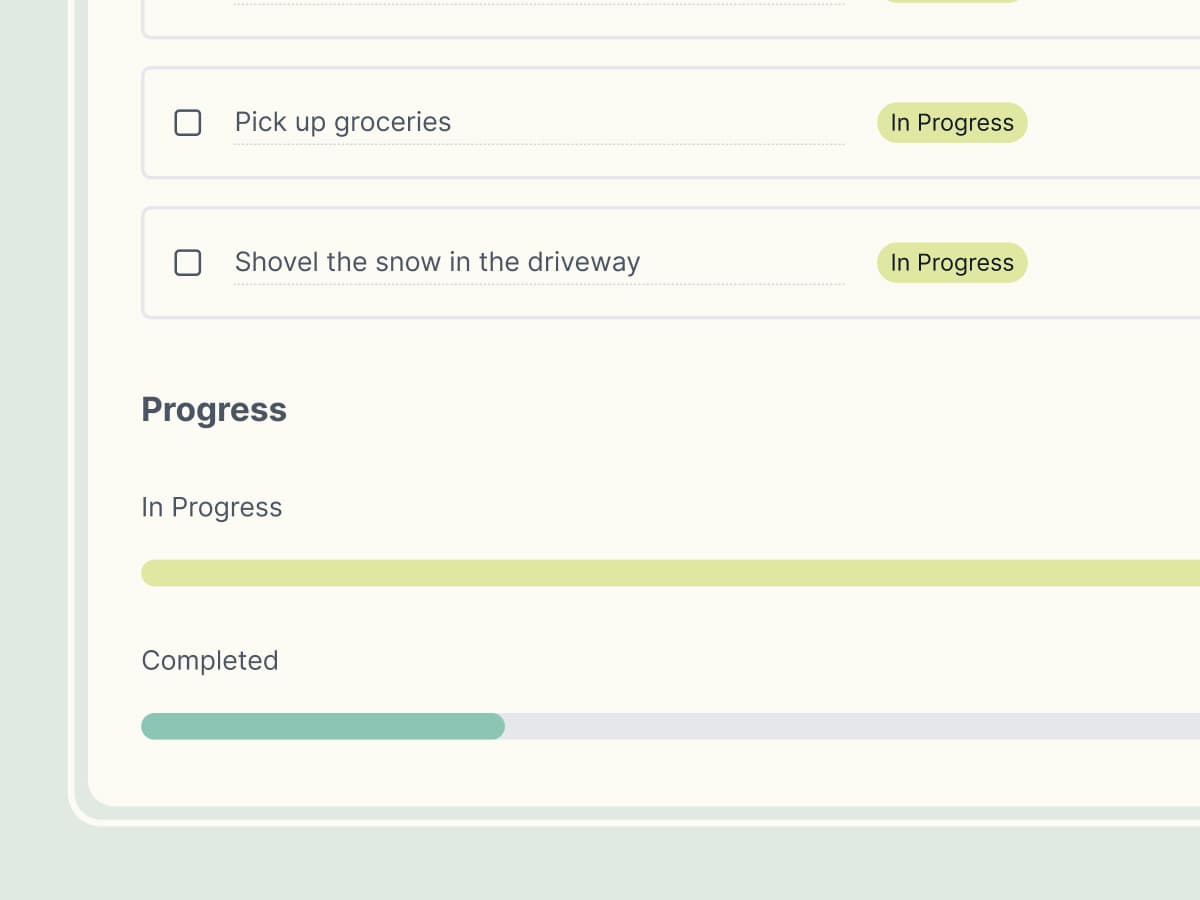Click the In Progress label above the green bar
The width and height of the screenshot is (1200, 900).
211,507
